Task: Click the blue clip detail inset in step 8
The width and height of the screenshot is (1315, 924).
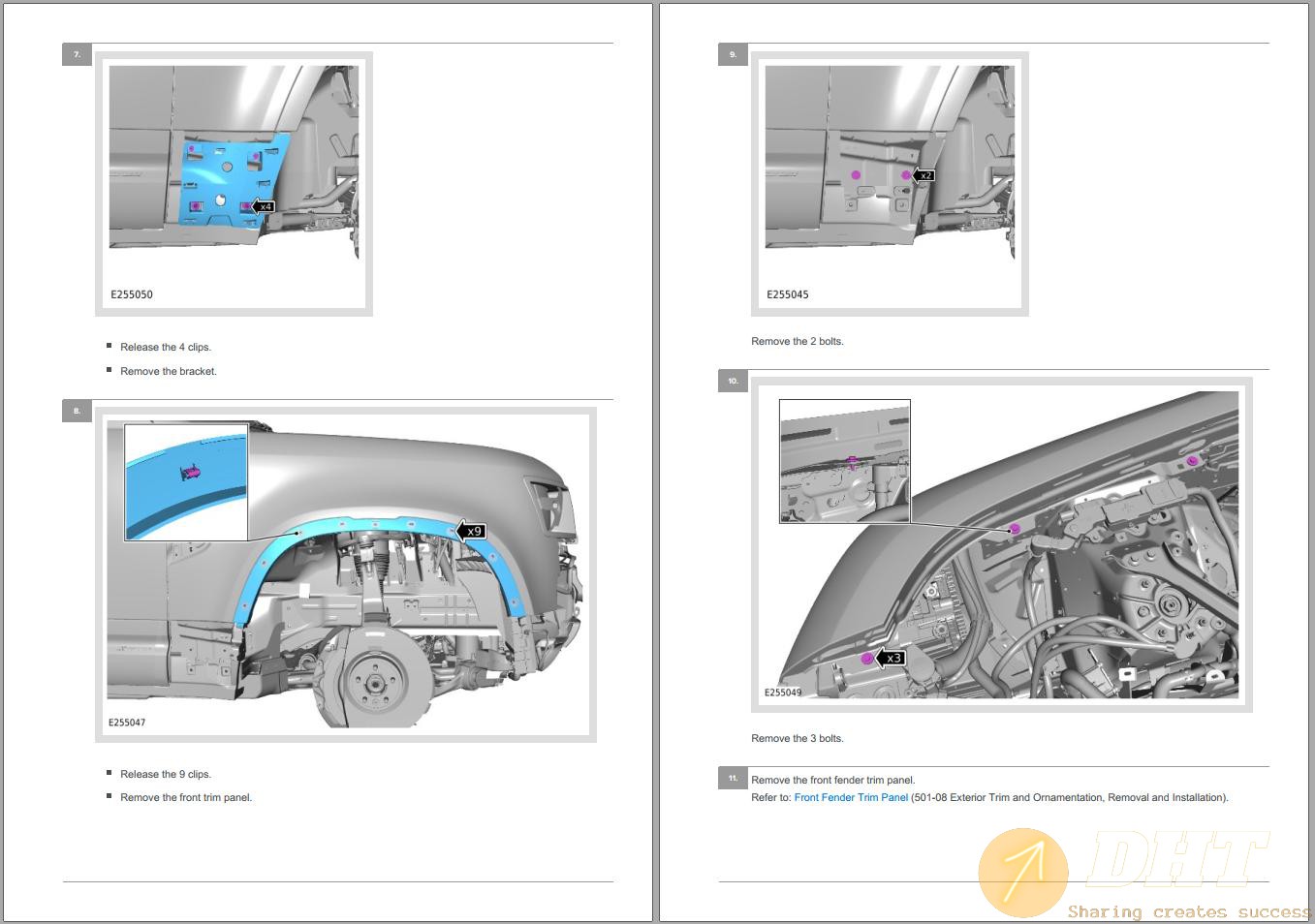Action: (186, 482)
